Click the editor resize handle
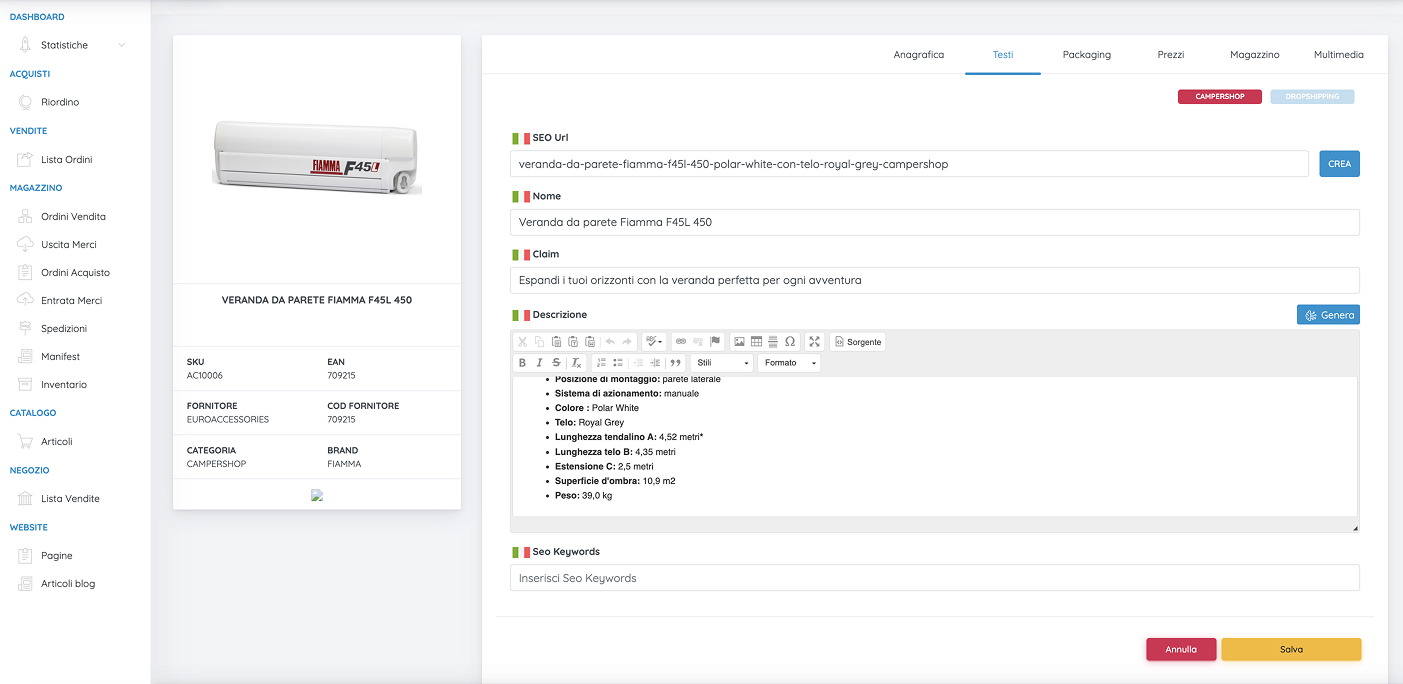The width and height of the screenshot is (1403, 684). coord(1355,528)
